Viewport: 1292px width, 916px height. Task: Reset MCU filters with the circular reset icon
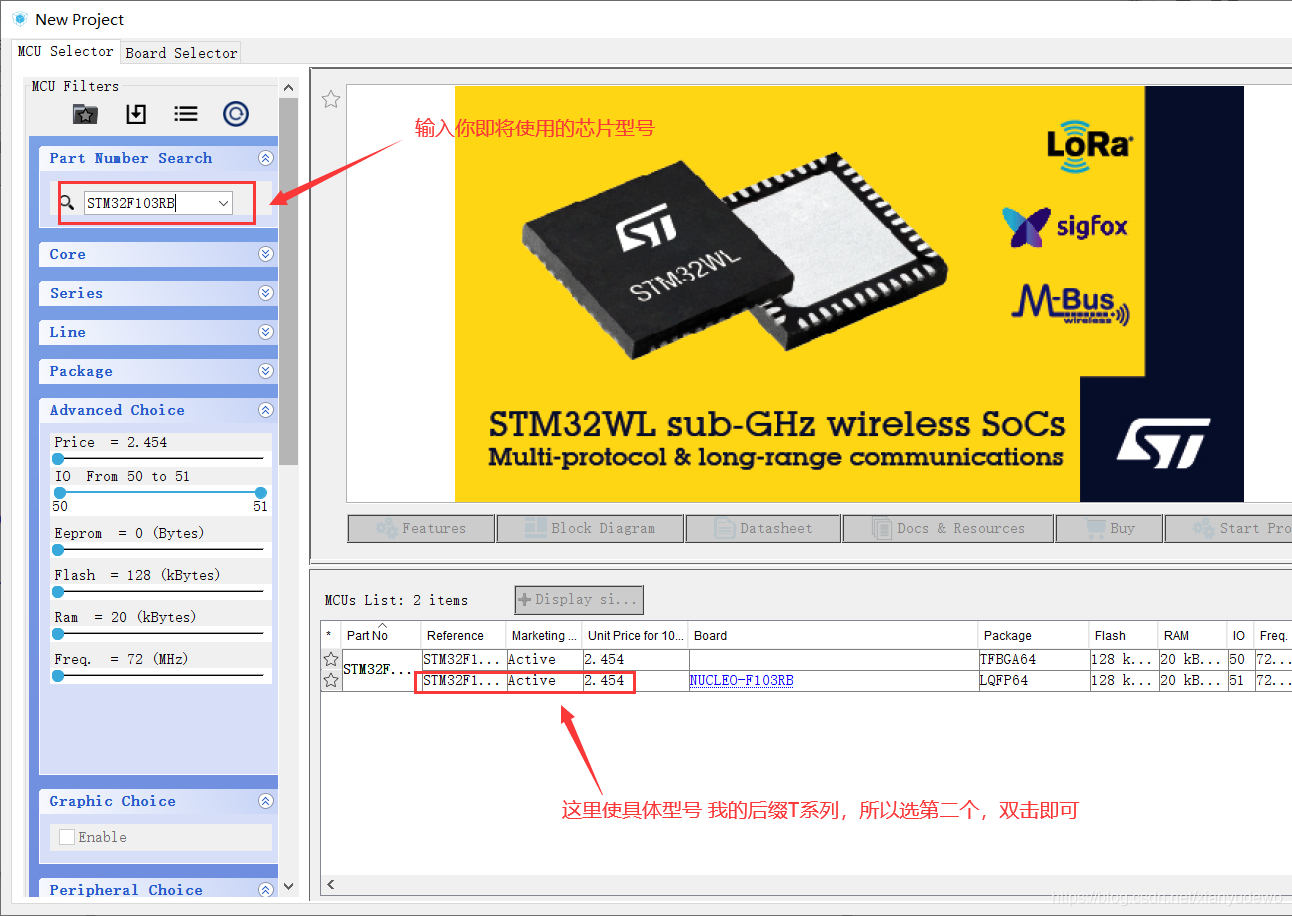click(235, 113)
